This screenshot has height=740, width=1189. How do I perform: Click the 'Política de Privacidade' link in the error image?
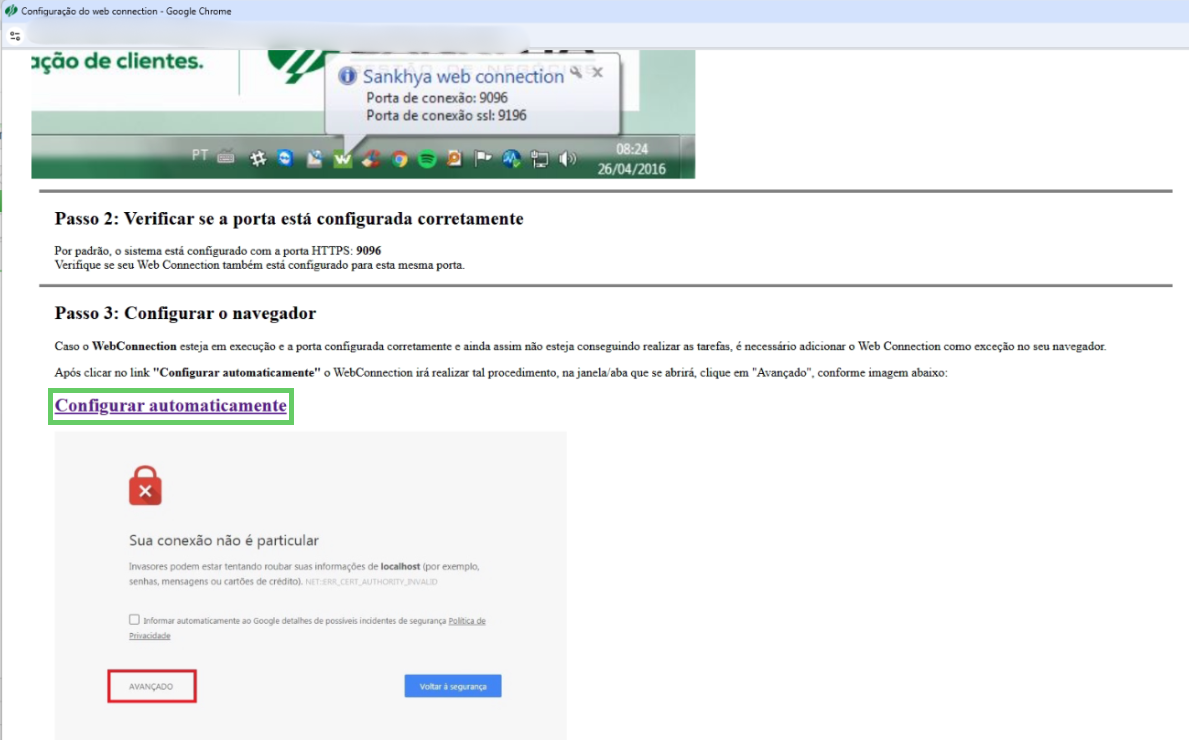pyautogui.click(x=466, y=621)
